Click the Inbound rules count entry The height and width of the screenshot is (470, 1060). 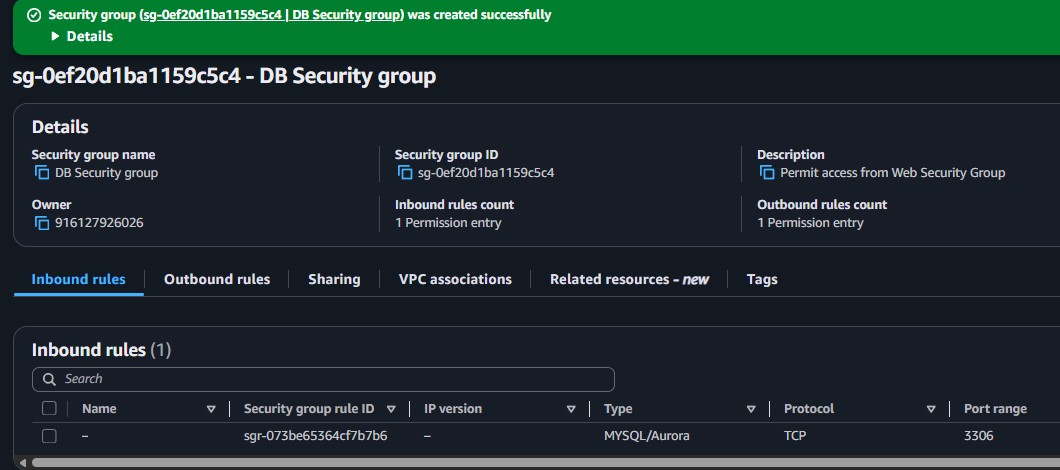(448, 222)
